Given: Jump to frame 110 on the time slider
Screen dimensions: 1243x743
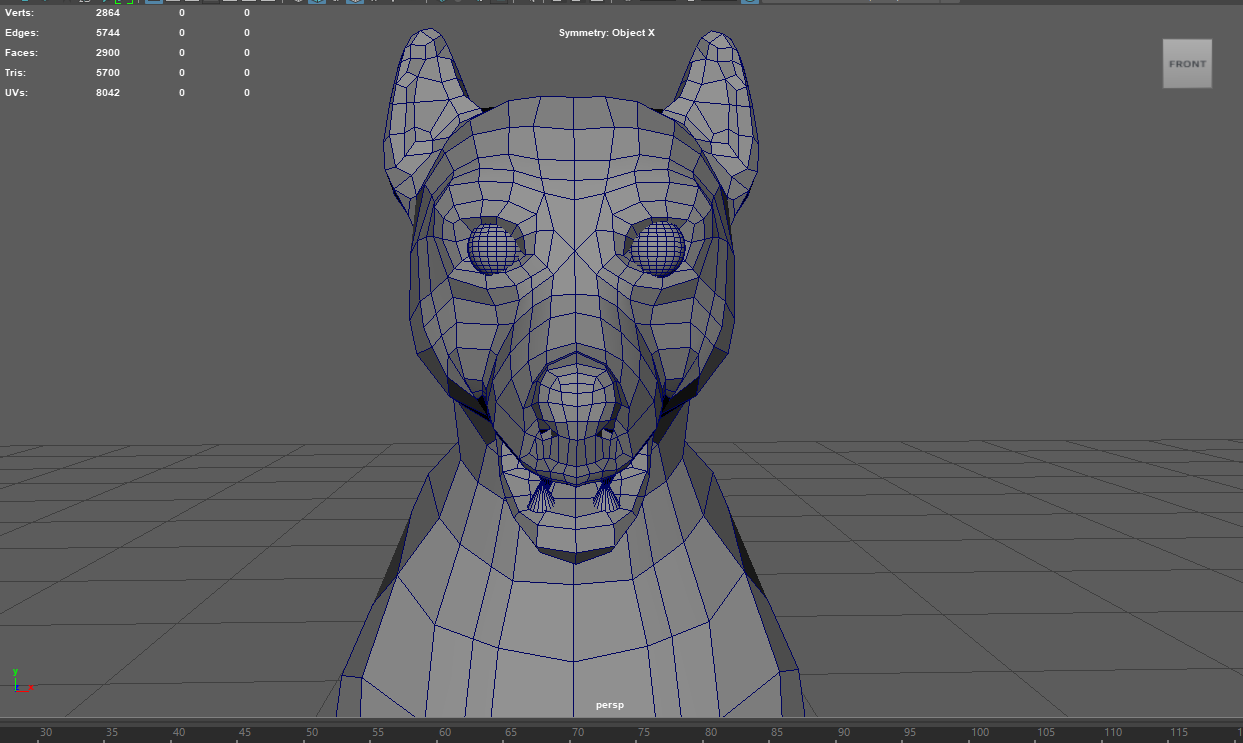Looking at the screenshot, I should click(1113, 733).
